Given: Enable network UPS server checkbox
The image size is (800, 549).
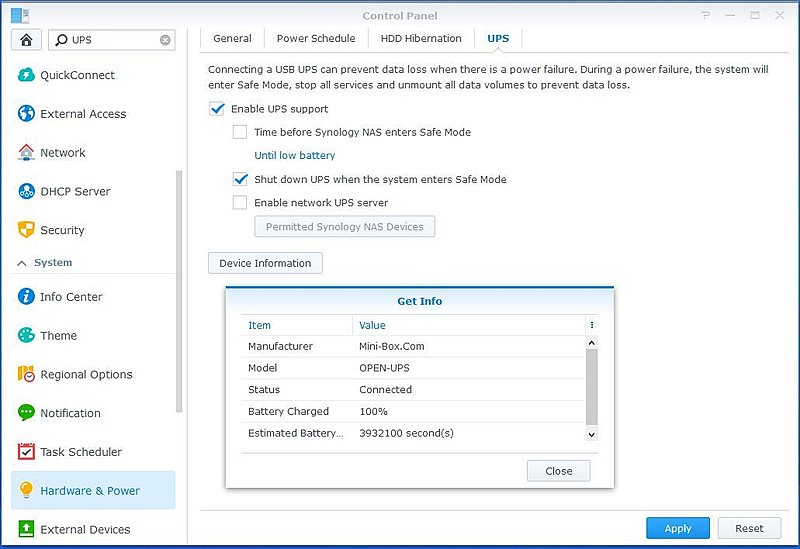Looking at the screenshot, I should click(x=240, y=202).
